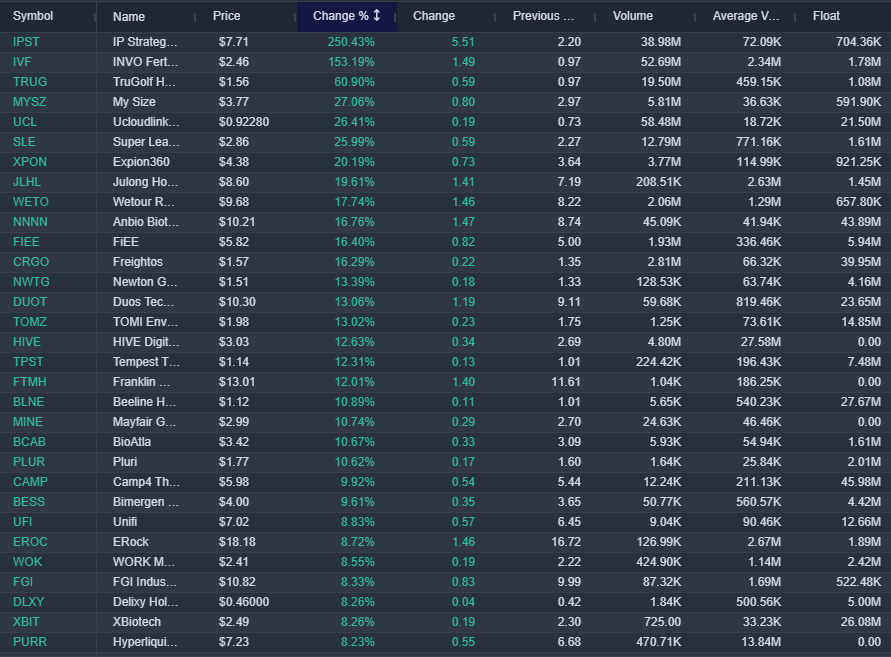Select the Freightos name cell
This screenshot has height=657, width=891.
[x=138, y=262]
